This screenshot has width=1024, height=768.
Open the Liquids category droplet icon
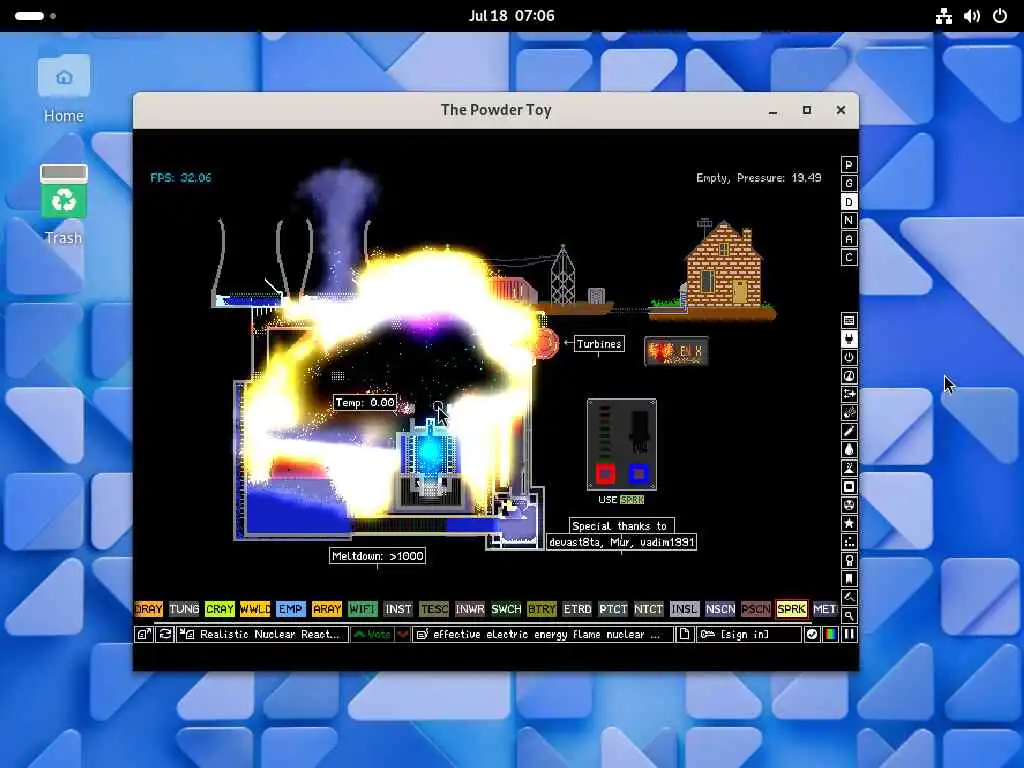click(849, 449)
